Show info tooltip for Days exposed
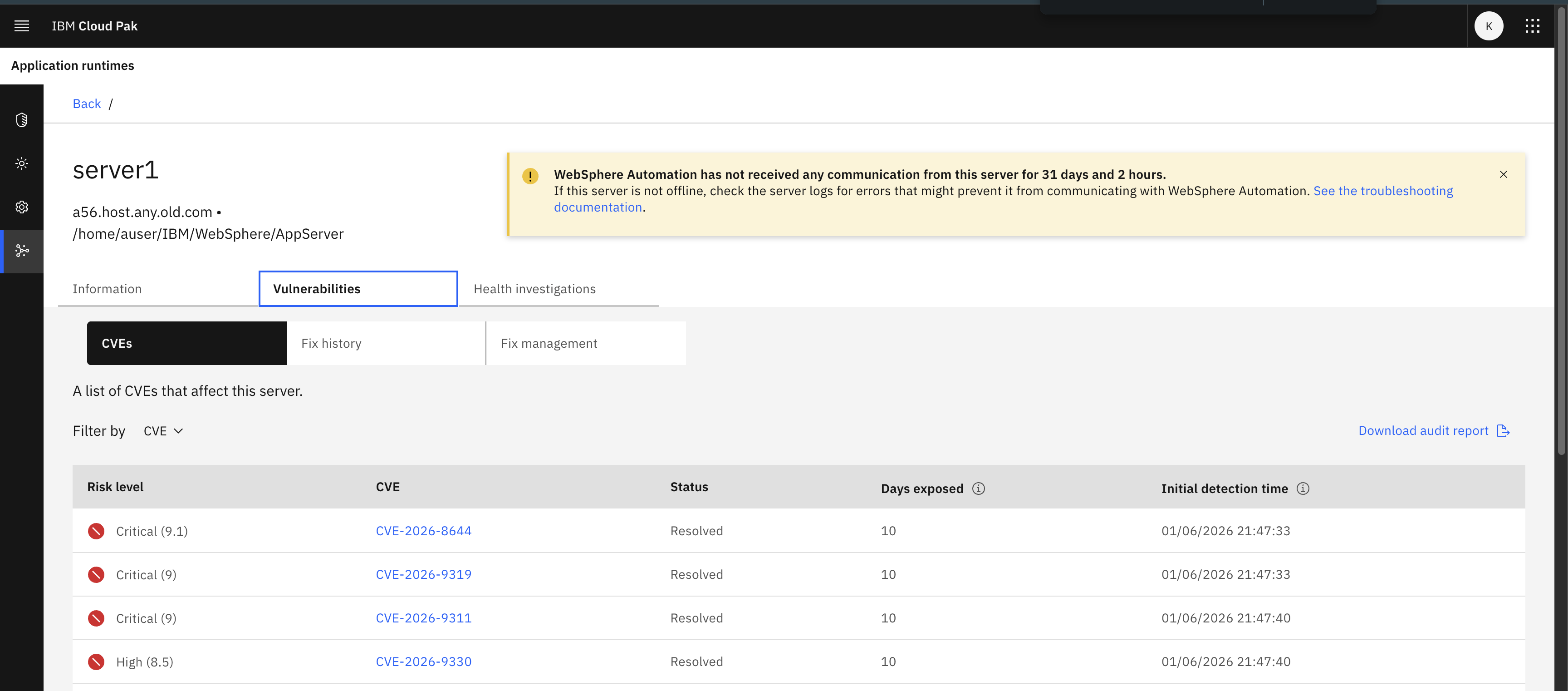 pyautogui.click(x=978, y=489)
